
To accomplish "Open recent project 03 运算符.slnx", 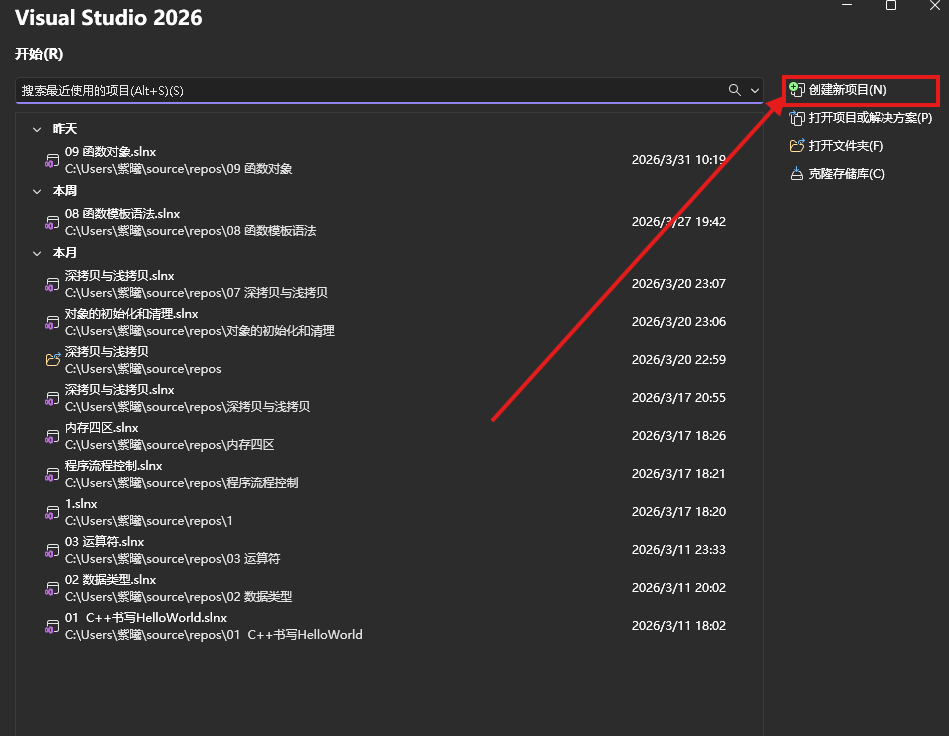I will coord(388,551).
